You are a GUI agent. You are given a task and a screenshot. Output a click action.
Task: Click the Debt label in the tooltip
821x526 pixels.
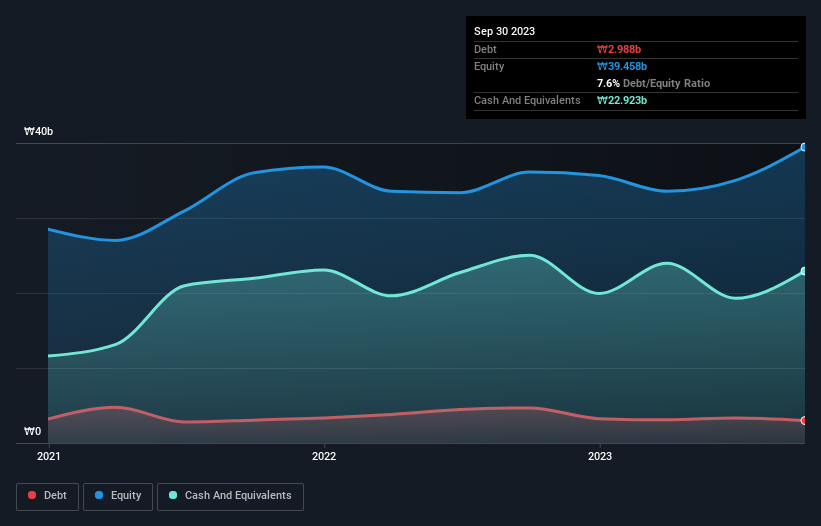(x=485, y=49)
